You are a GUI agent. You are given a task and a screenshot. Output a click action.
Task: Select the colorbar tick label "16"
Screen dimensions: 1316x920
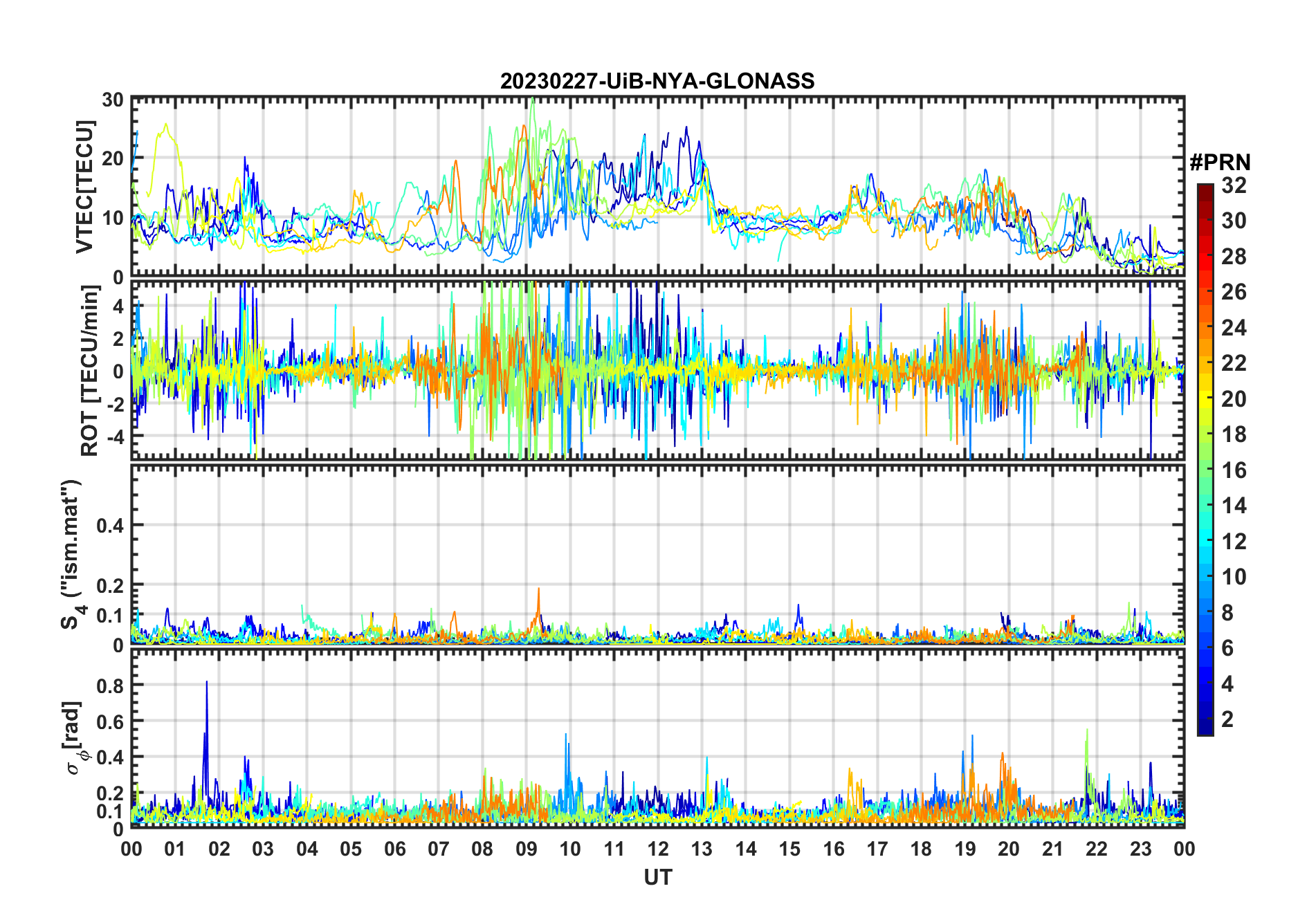pos(1234,470)
